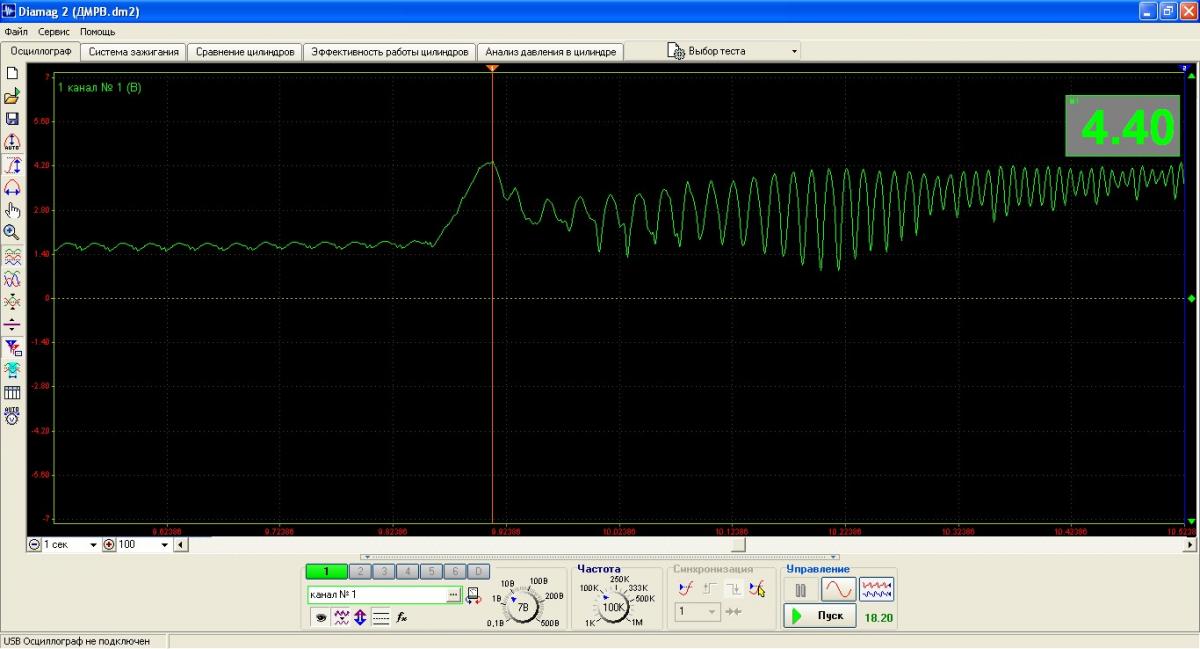Click the scrollbar left arrow
Image resolution: width=1200 pixels, height=649 pixels.
click(x=181, y=545)
